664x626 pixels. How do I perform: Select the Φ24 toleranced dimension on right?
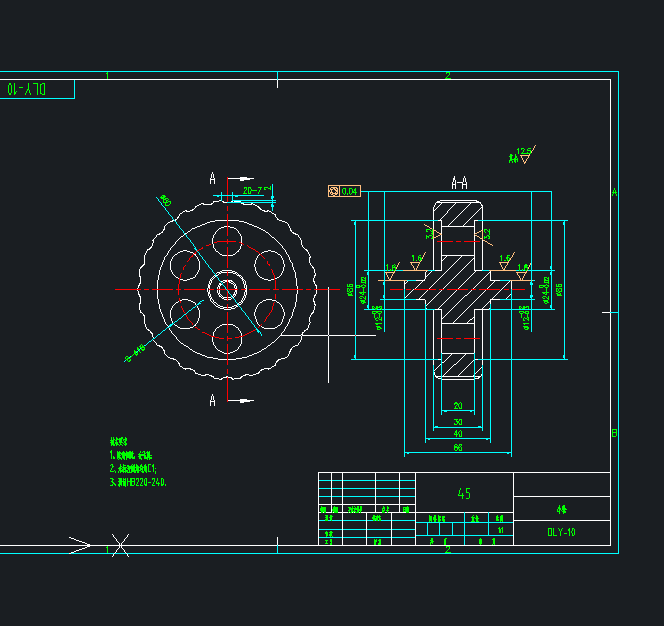pos(546,291)
